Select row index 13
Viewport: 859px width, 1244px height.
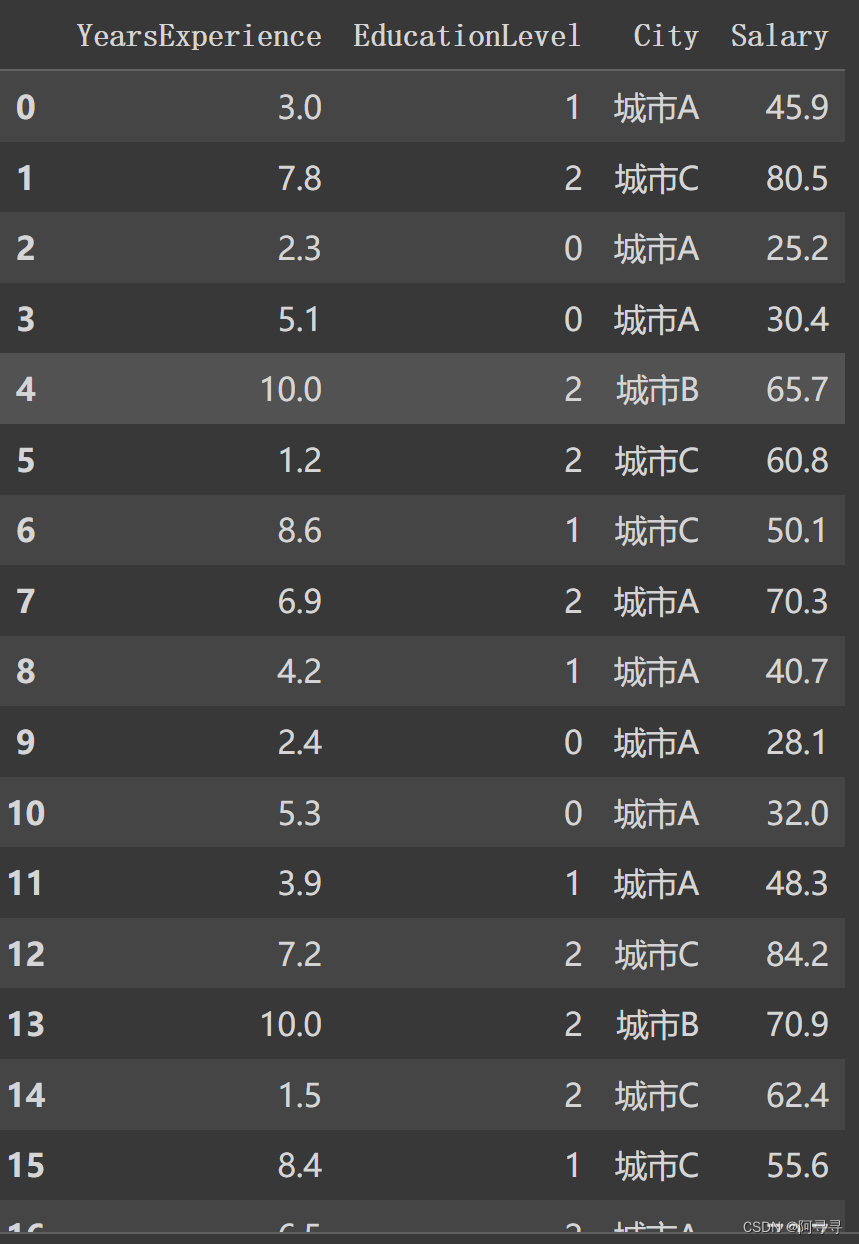tap(26, 1024)
